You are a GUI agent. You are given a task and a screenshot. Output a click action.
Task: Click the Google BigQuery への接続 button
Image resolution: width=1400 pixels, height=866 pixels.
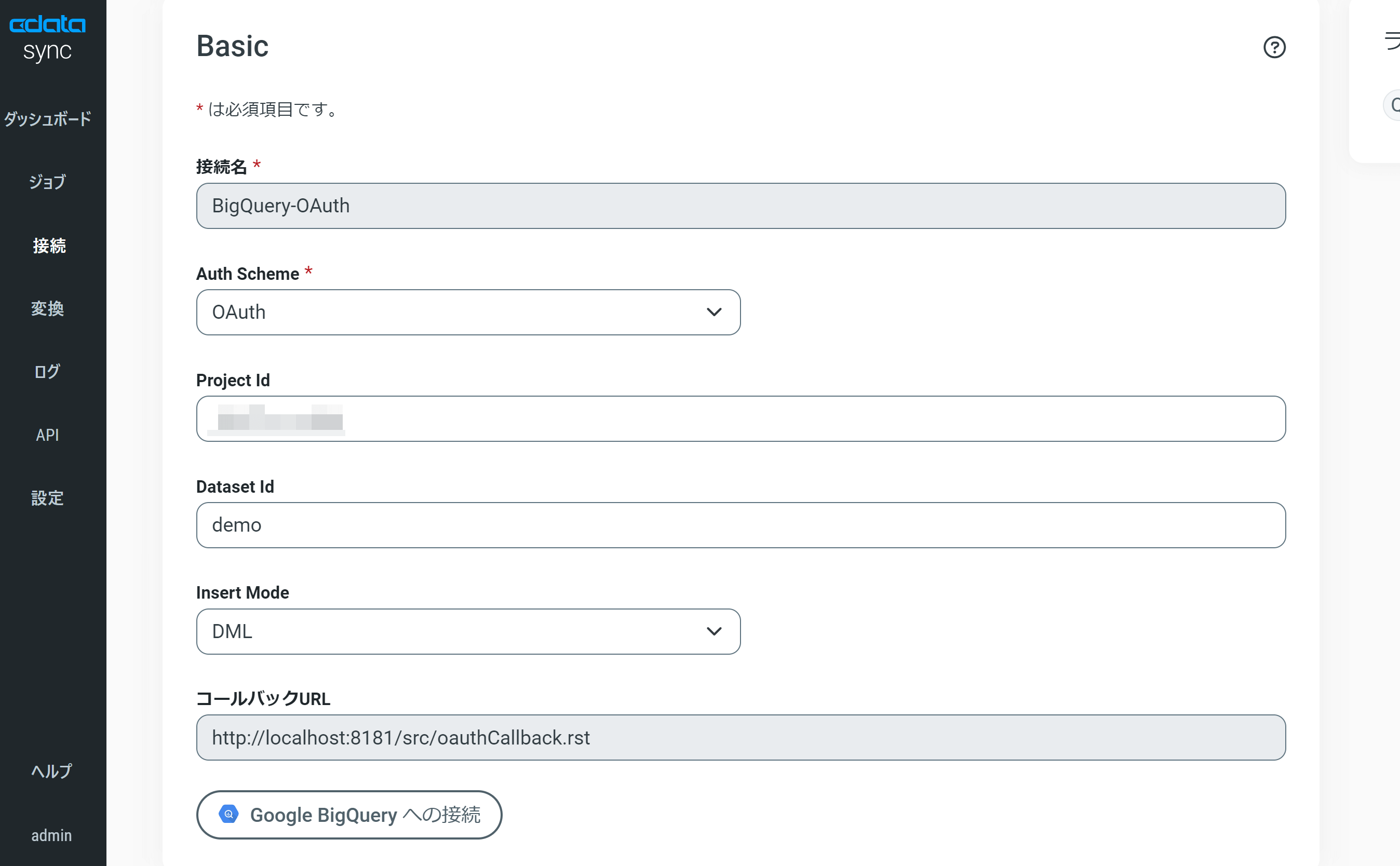click(x=349, y=815)
